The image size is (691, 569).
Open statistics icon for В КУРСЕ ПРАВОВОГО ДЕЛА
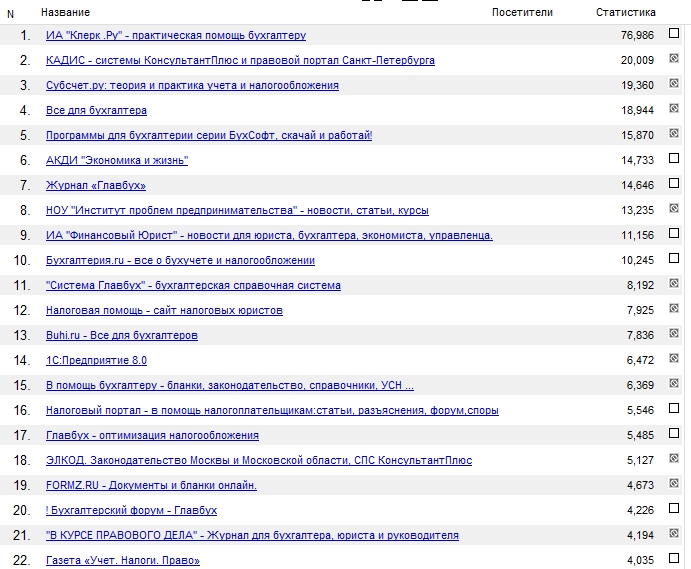click(674, 533)
